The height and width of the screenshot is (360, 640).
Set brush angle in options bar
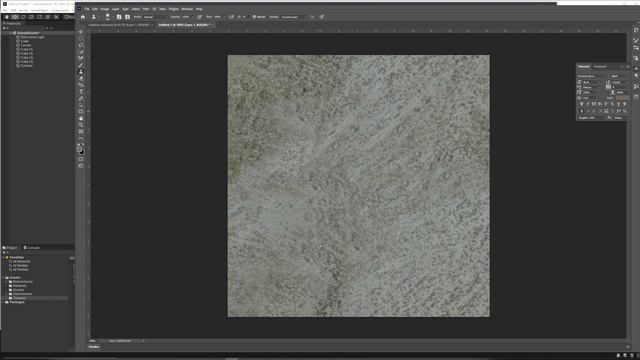coord(242,17)
